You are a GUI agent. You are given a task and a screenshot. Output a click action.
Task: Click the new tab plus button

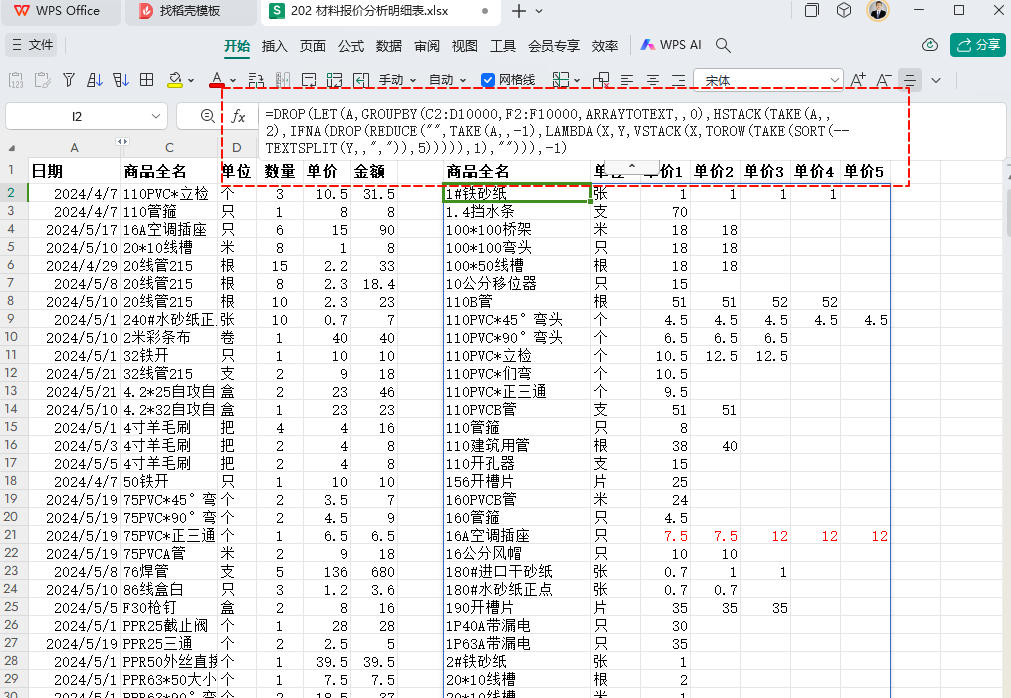pyautogui.click(x=519, y=11)
